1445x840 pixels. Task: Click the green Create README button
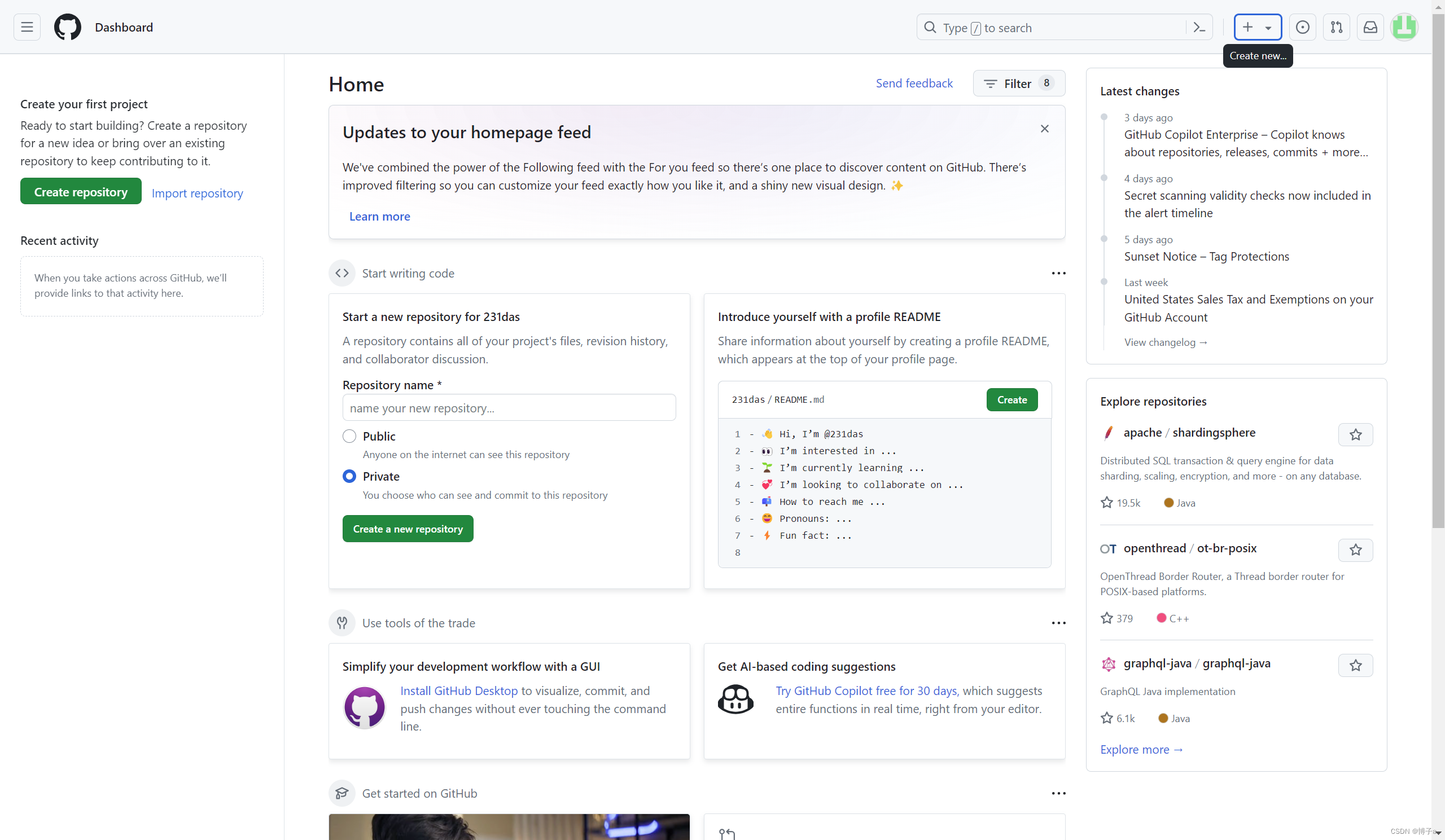[1011, 399]
